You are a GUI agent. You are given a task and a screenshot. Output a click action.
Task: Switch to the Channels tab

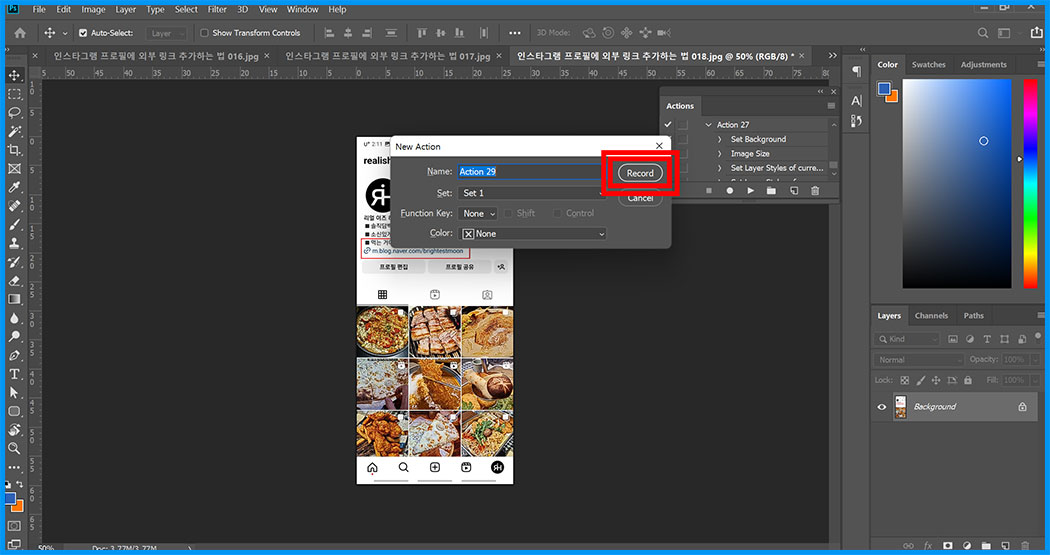tap(931, 316)
